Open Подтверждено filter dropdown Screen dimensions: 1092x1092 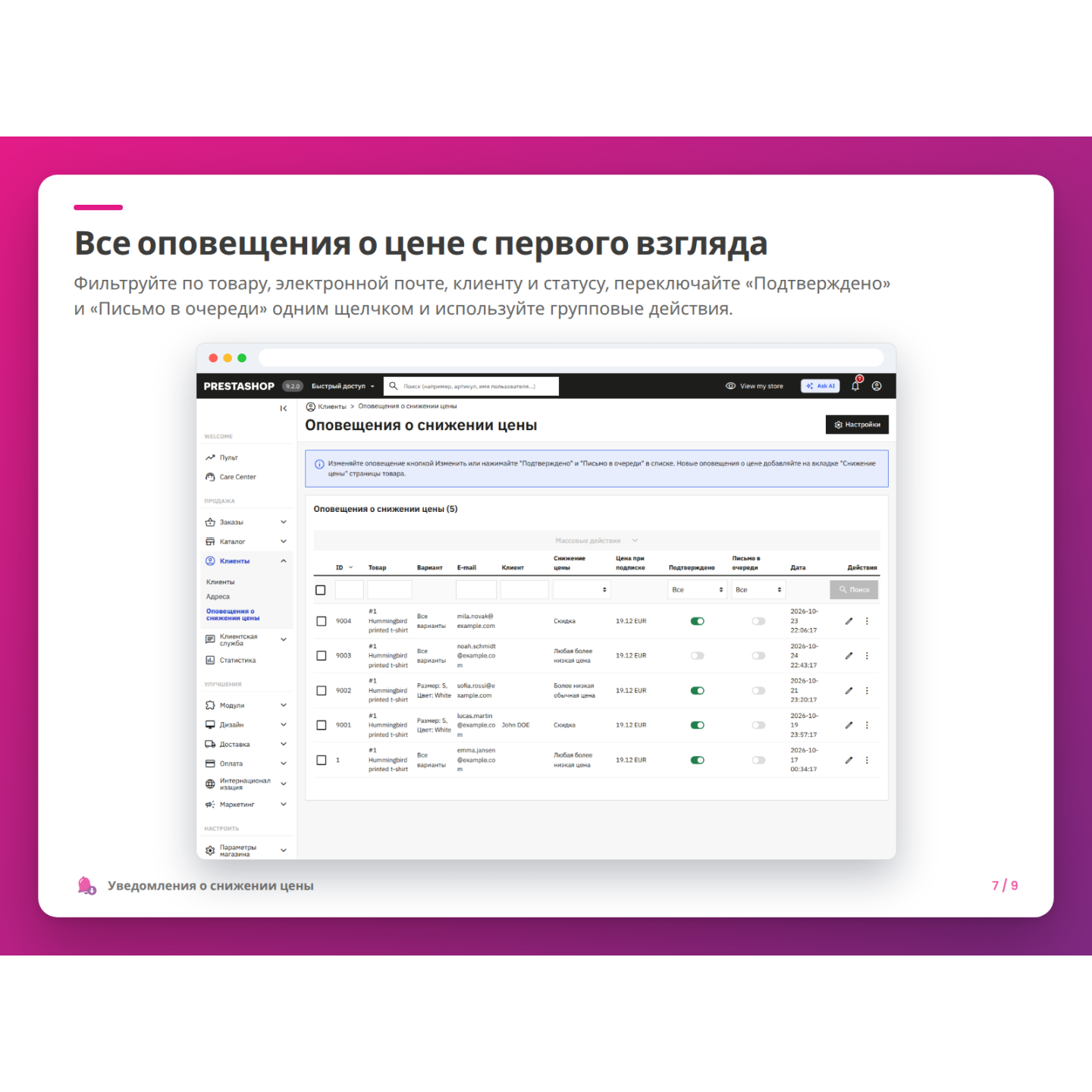point(698,590)
